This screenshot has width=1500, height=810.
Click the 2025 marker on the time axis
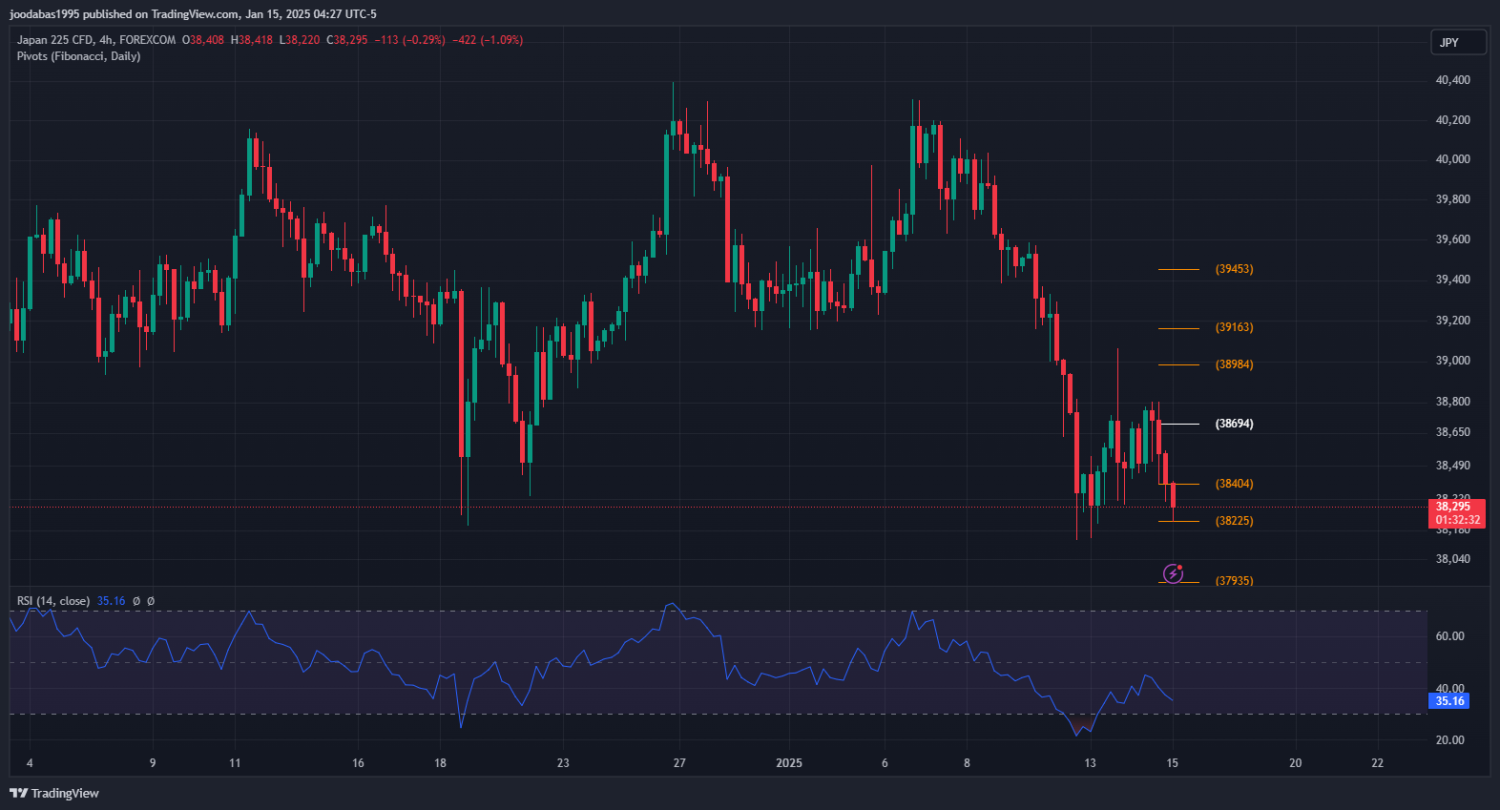coord(789,763)
